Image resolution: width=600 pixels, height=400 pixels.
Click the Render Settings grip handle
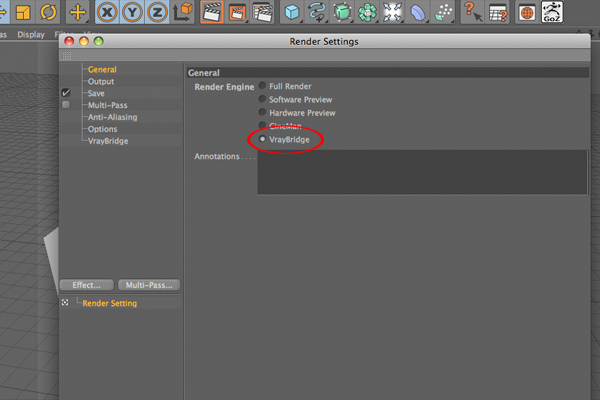66,56
